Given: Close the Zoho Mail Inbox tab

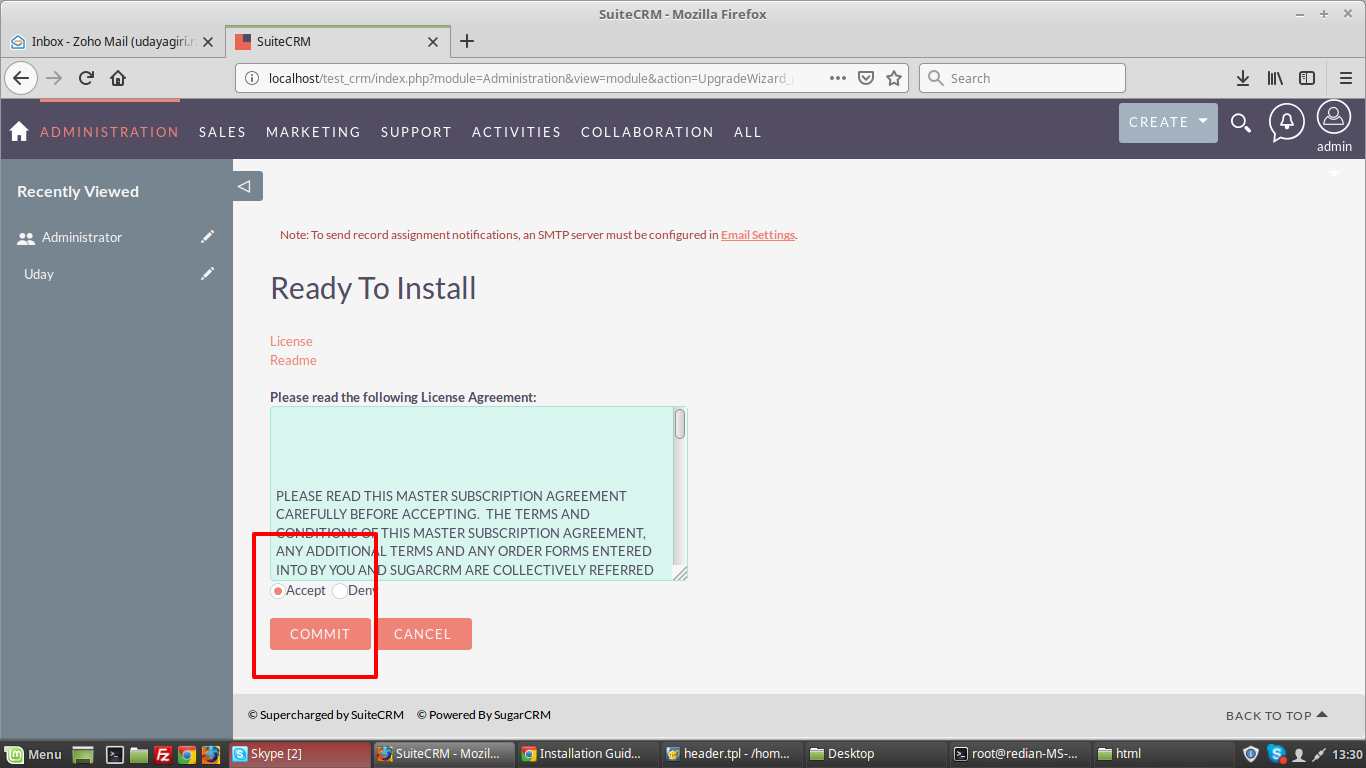Looking at the screenshot, I should coord(207,42).
